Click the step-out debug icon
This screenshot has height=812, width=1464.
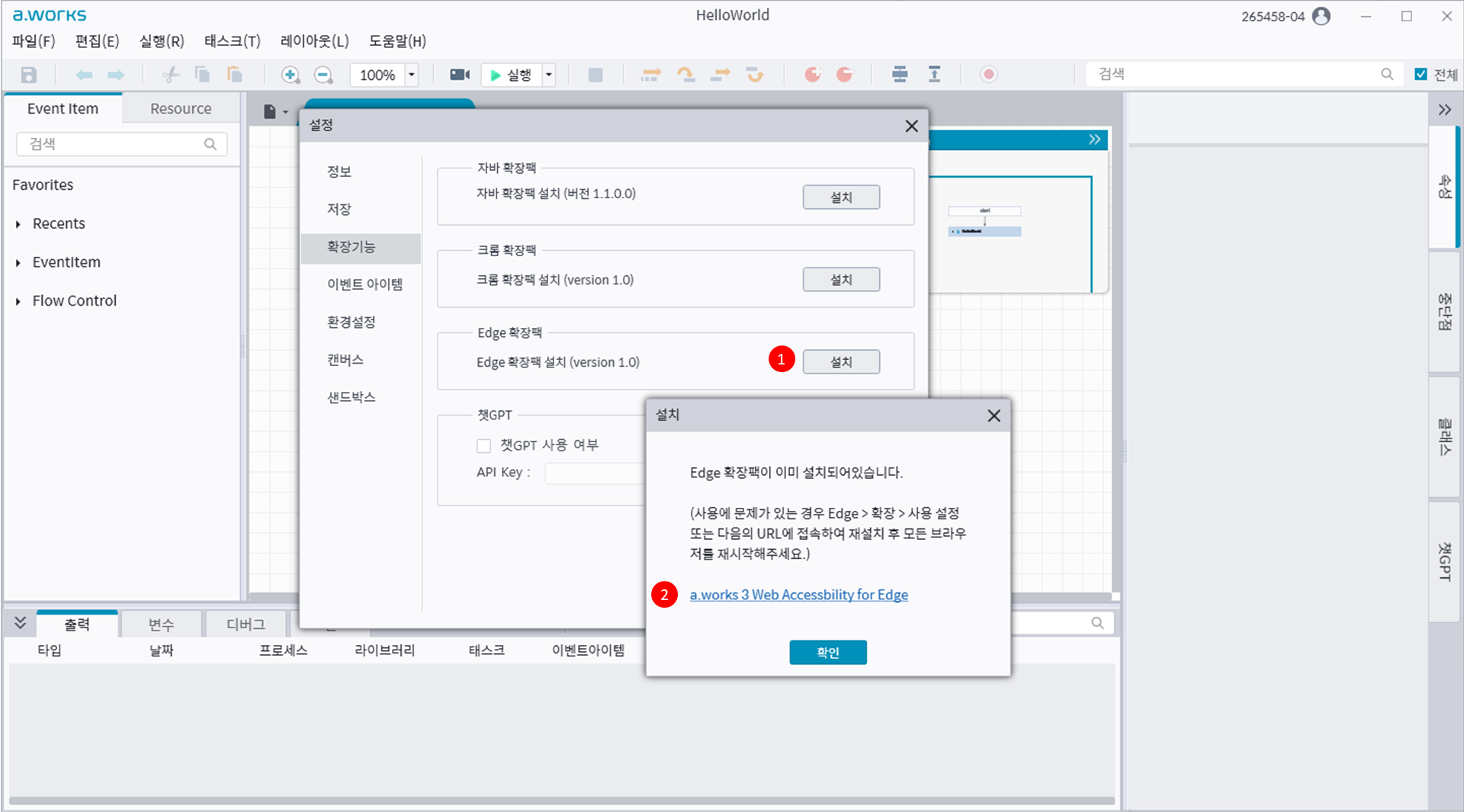[x=721, y=75]
